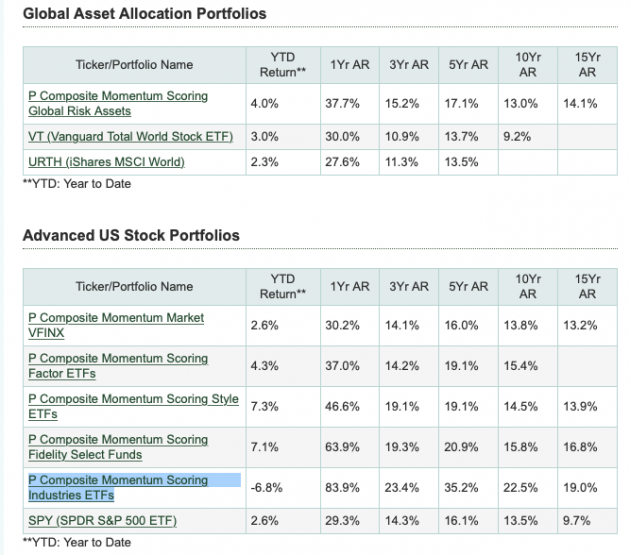The height and width of the screenshot is (555, 630).
Task: Click Fidelity Select Funds 3Yr AR 19.3%
Action: click(402, 447)
